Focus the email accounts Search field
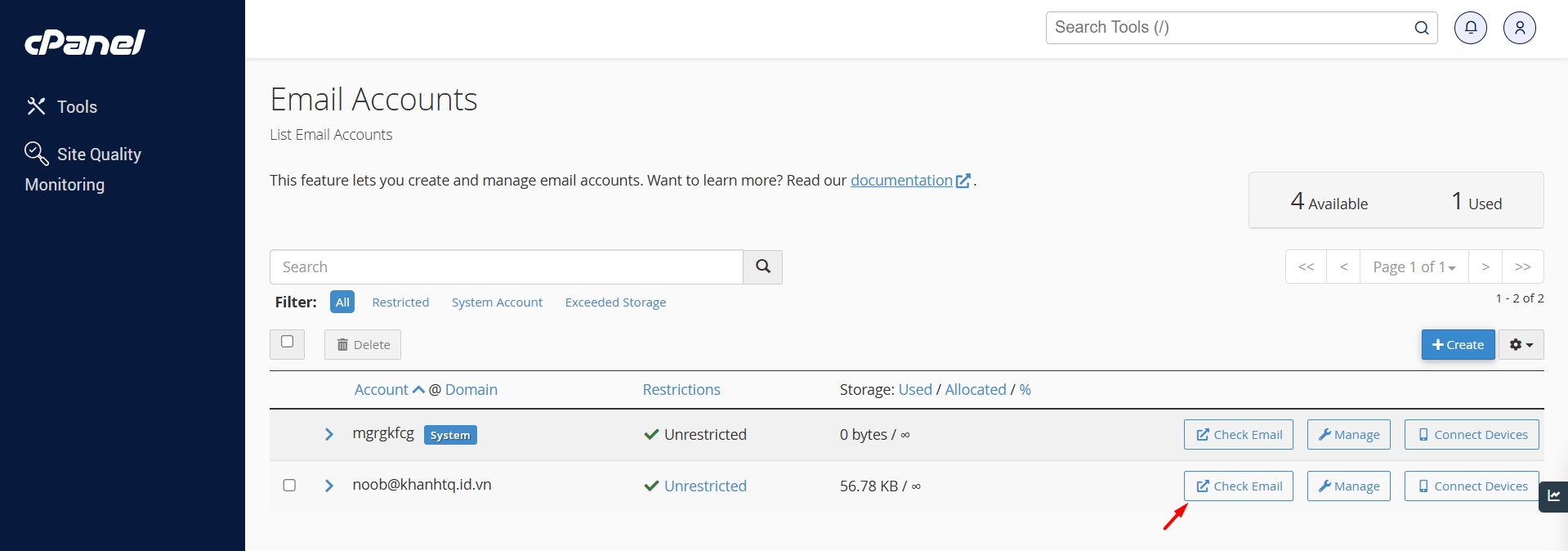This screenshot has width=1568, height=551. click(x=506, y=267)
